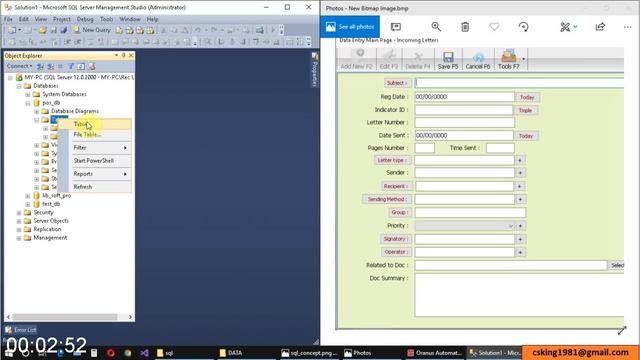Open the File menu in SSMS

(8, 19)
